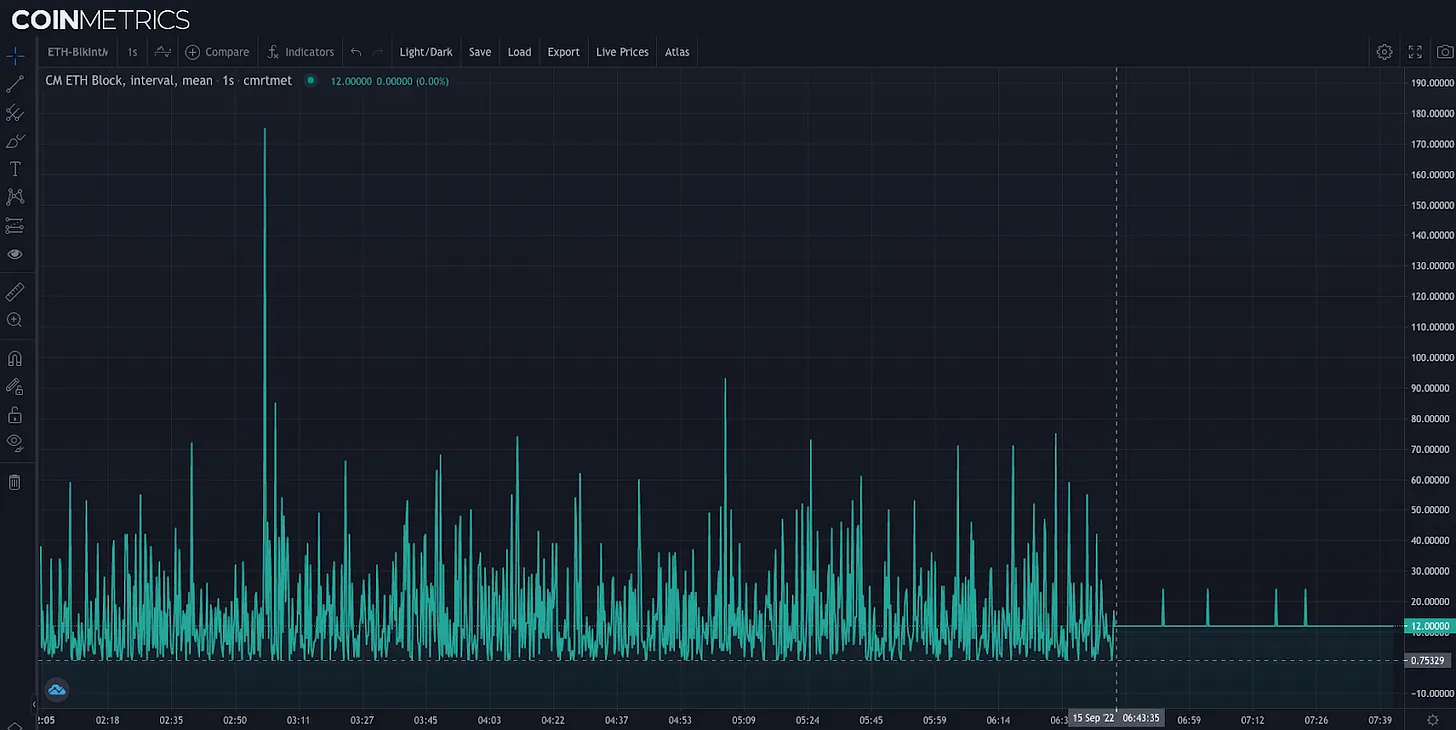Click the 0.75329 crosshair price label

click(x=1427, y=660)
